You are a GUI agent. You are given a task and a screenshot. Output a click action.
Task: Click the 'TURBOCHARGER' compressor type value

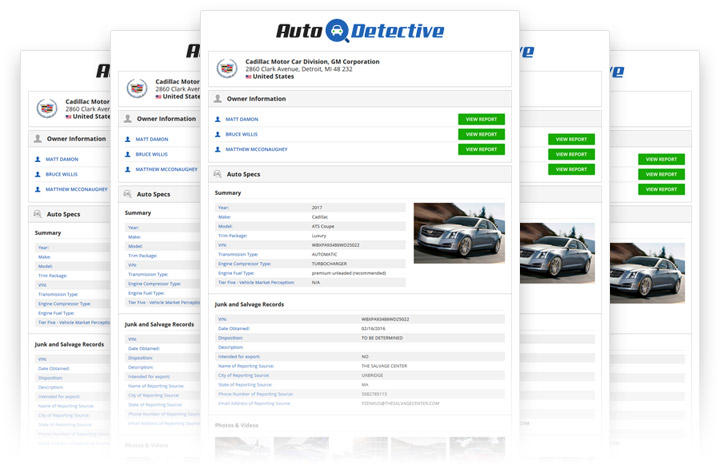tap(329, 264)
